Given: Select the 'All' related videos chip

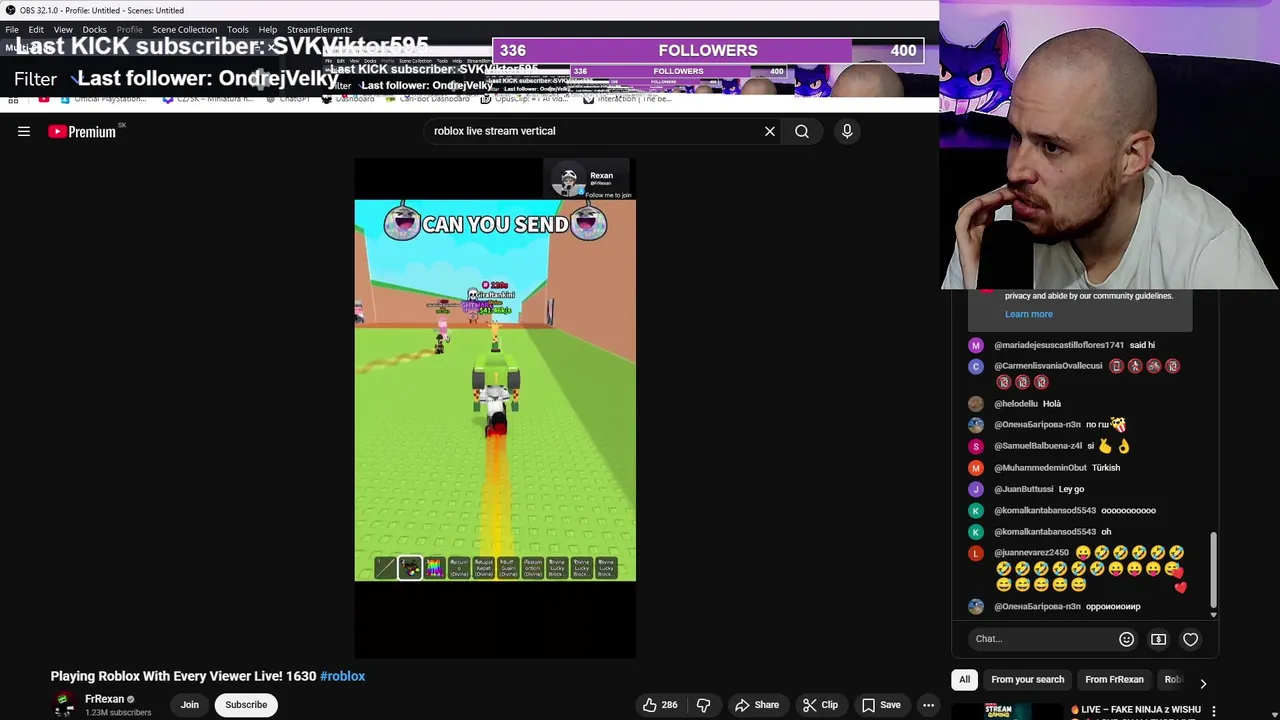Looking at the screenshot, I should tap(964, 680).
